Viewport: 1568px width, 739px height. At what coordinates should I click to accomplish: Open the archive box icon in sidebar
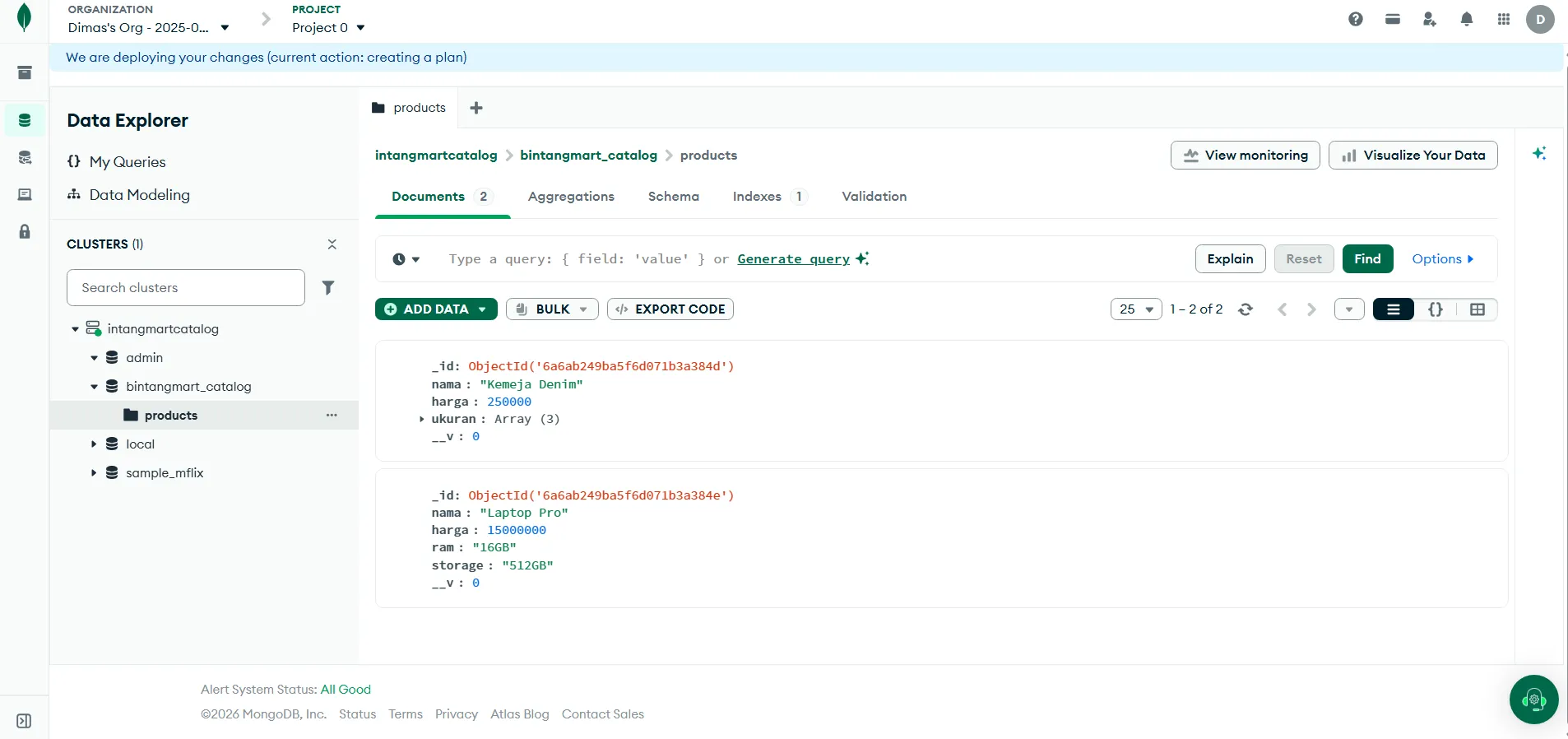25,72
